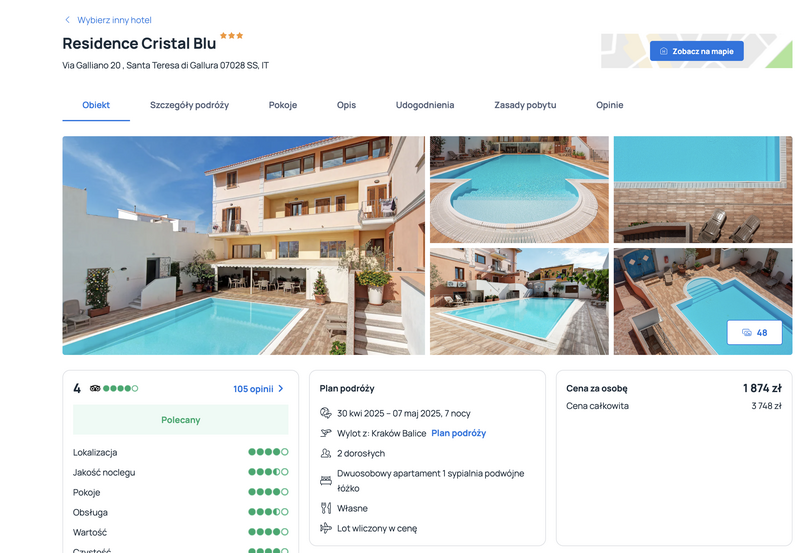Image resolution: width=800 pixels, height=553 pixels.
Task: Click the bed icon next to apartment type
Action: coord(326,481)
